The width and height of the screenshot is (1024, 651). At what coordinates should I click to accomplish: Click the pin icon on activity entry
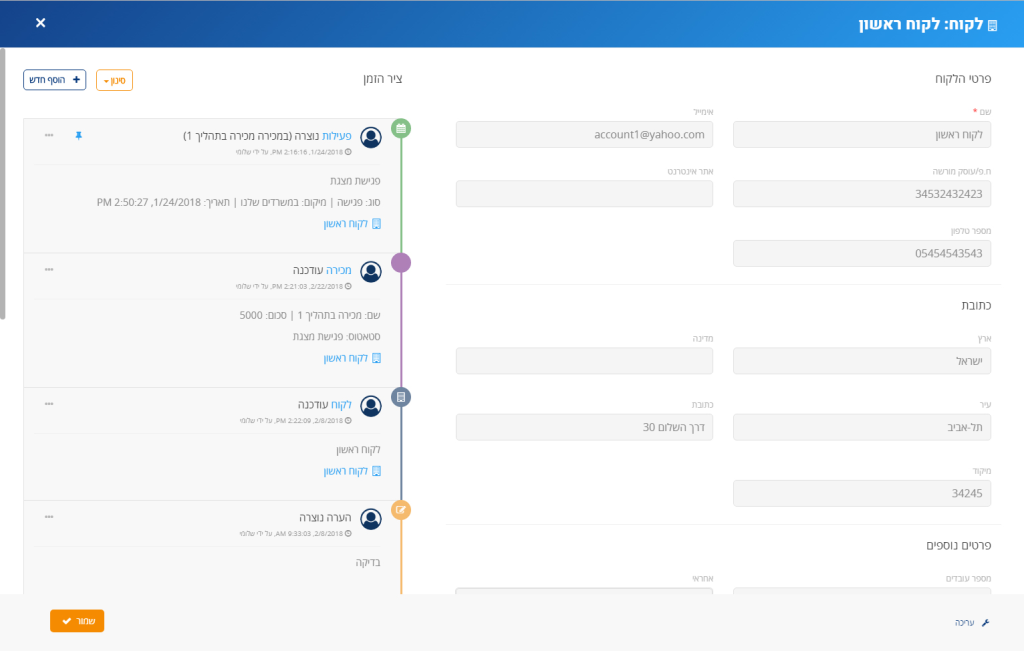[78, 136]
